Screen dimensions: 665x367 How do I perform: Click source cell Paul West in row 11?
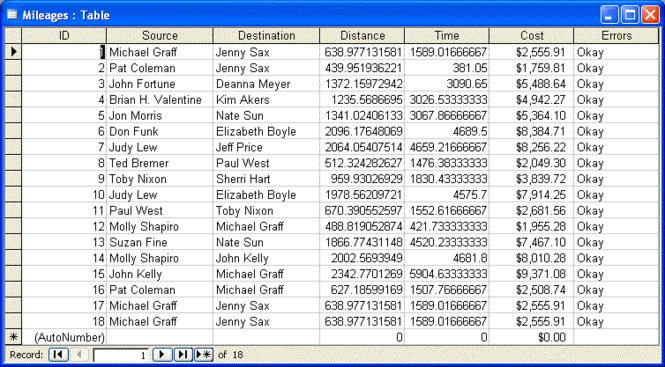click(159, 211)
